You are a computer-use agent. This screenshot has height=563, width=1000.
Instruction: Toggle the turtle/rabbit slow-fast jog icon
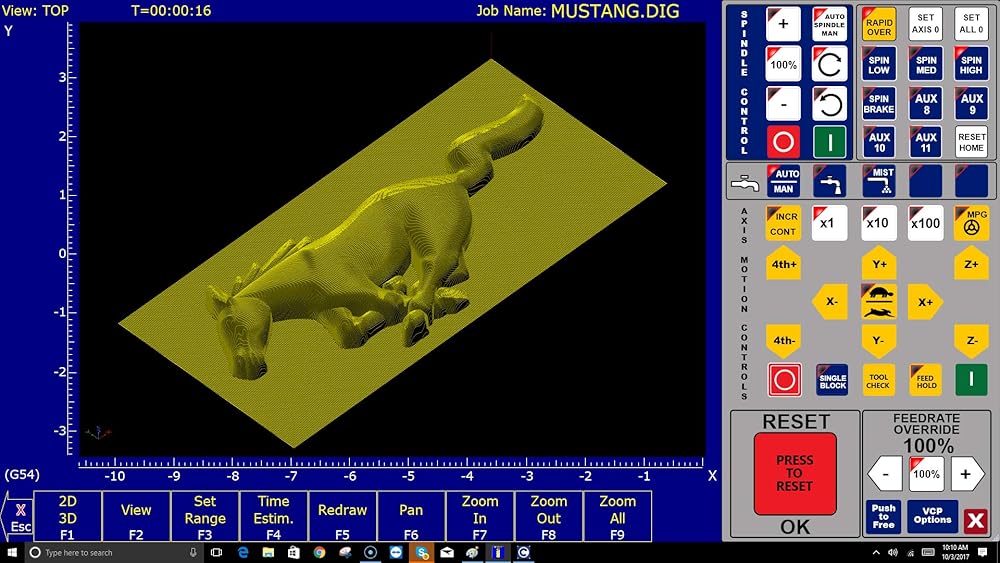coord(878,301)
